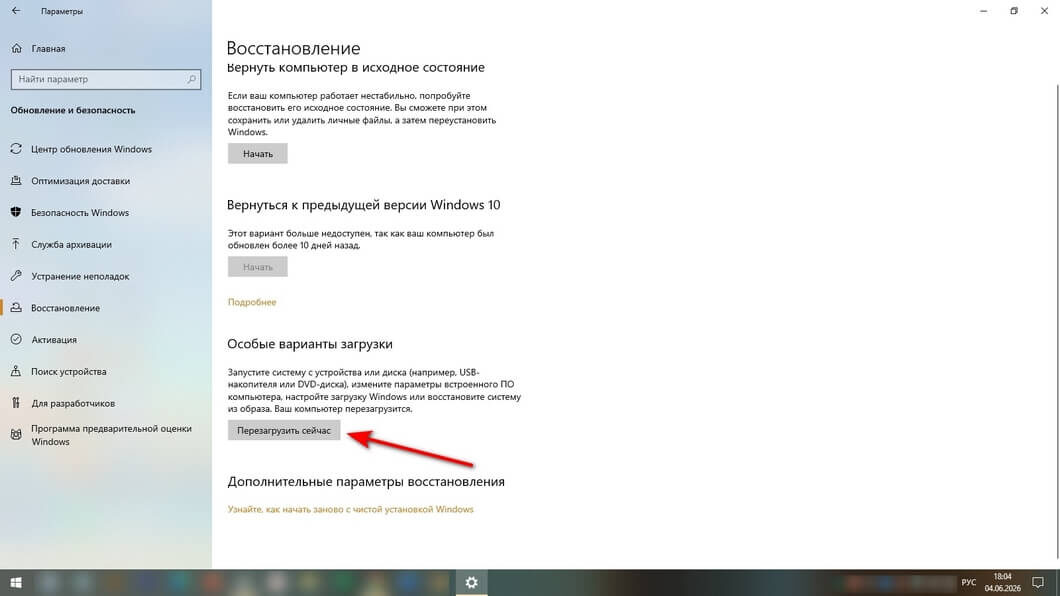Open Подробнее link
The height and width of the screenshot is (596, 1060).
point(251,302)
